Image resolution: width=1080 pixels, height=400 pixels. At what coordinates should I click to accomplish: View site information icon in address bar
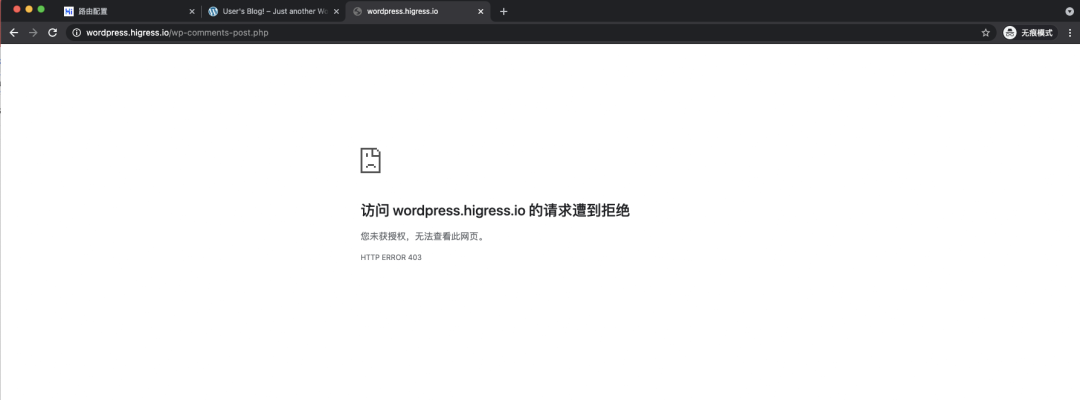[76, 32]
